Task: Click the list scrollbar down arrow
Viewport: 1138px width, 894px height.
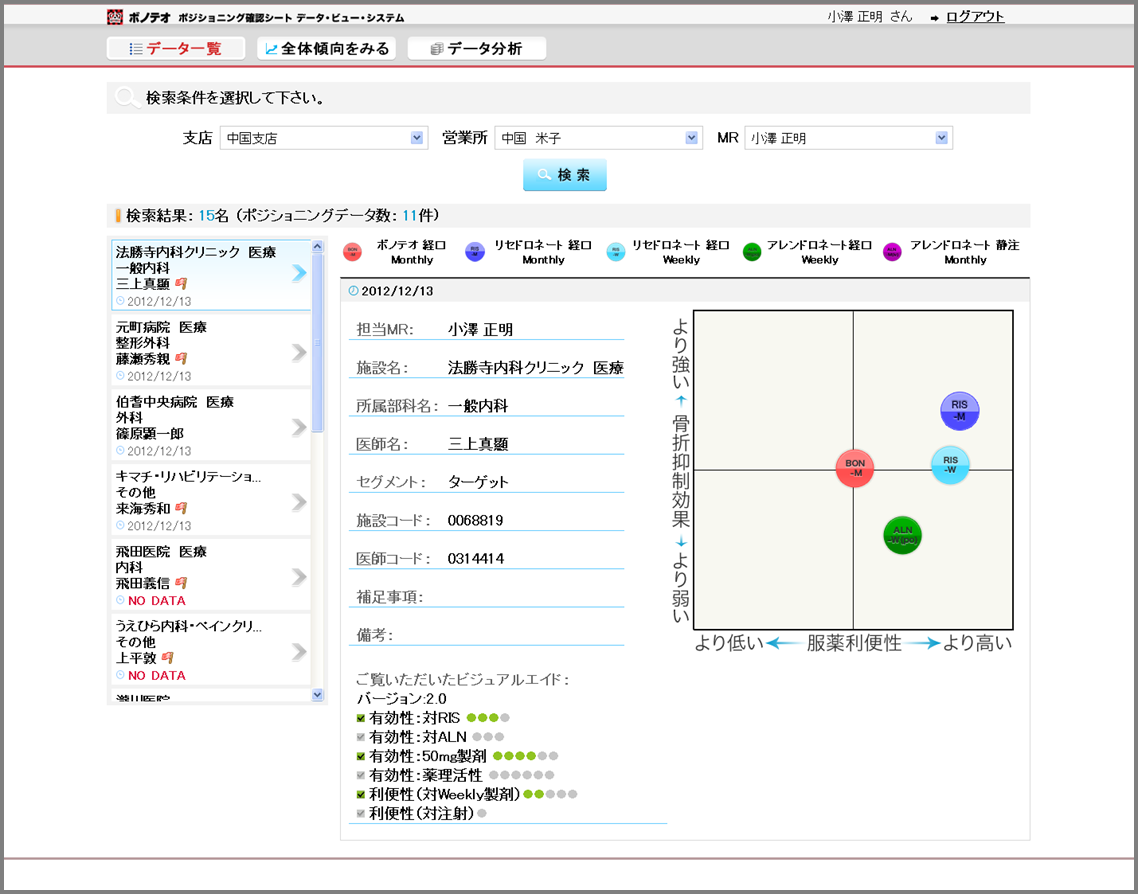Action: tap(317, 694)
